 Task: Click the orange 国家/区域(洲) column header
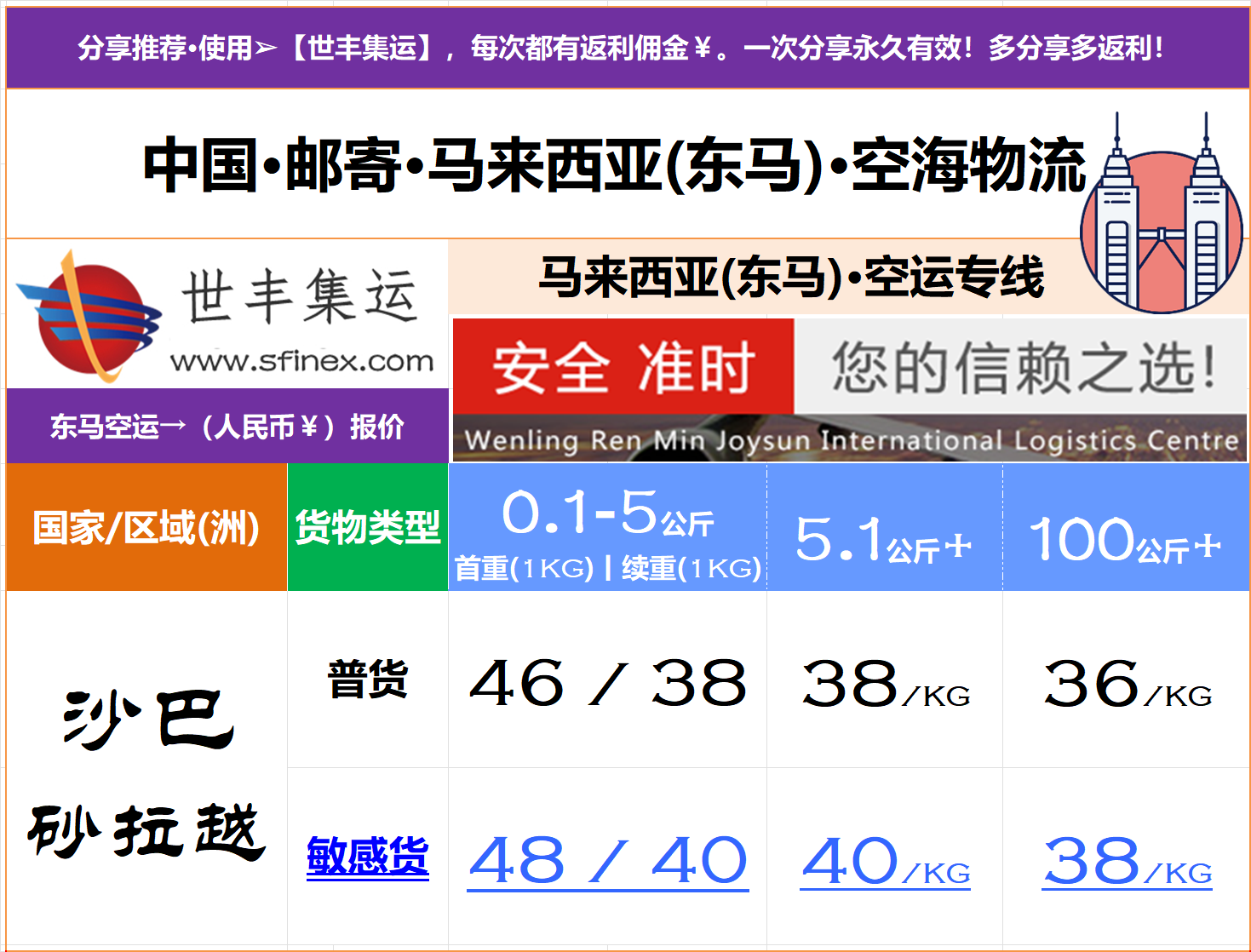(x=146, y=527)
